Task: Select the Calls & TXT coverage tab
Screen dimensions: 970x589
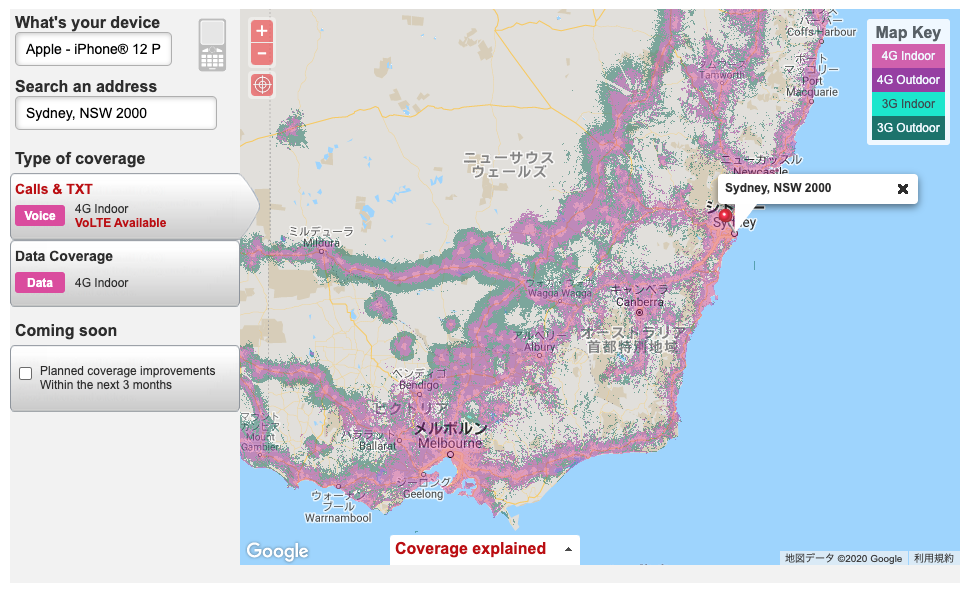Action: [125, 206]
